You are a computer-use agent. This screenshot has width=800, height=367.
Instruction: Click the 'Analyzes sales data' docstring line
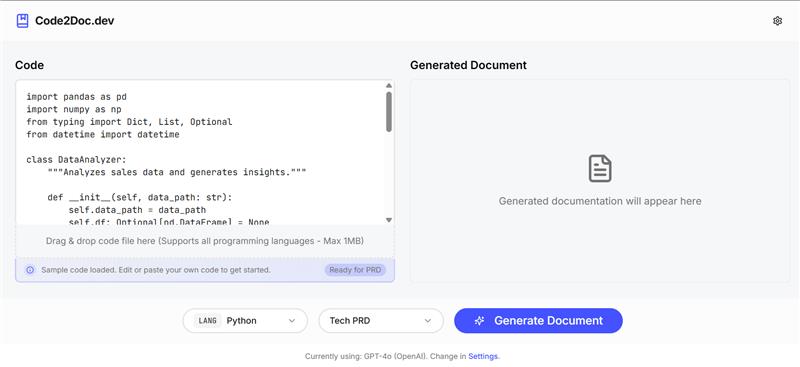coord(177,173)
